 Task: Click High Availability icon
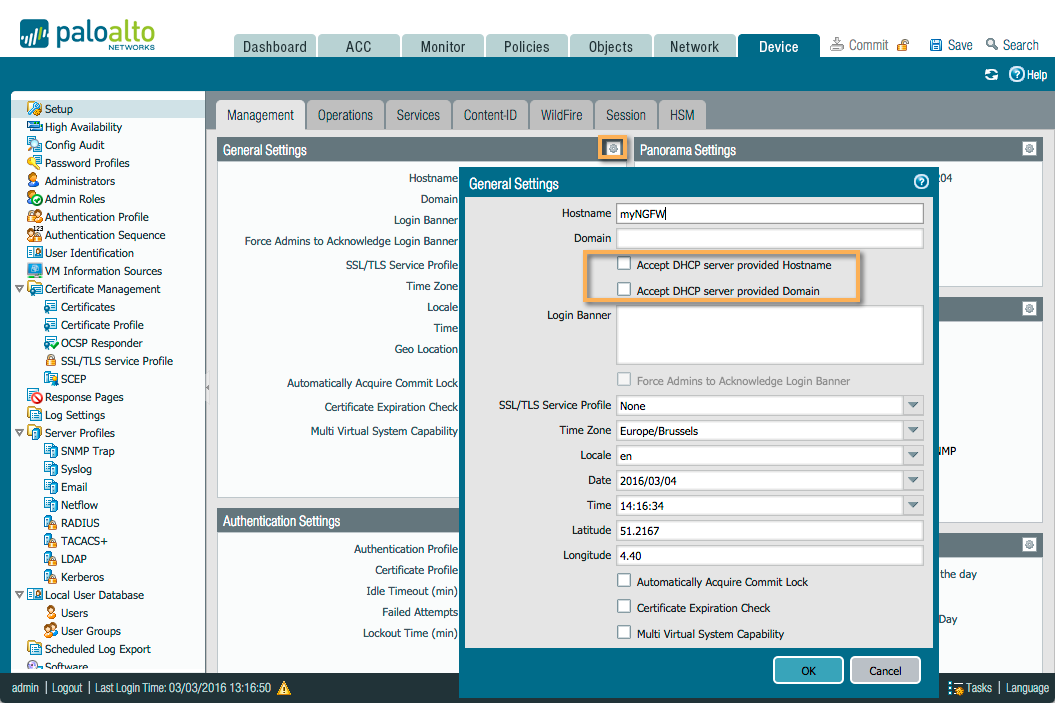pyautogui.click(x=34, y=126)
